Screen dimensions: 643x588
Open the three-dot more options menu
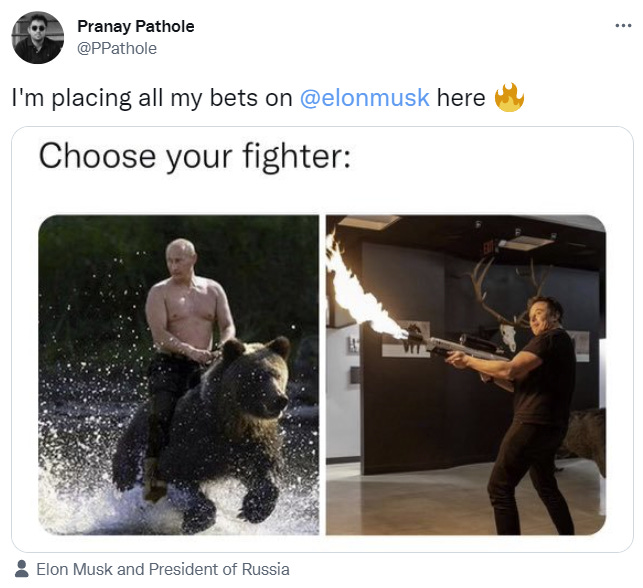(x=623, y=26)
